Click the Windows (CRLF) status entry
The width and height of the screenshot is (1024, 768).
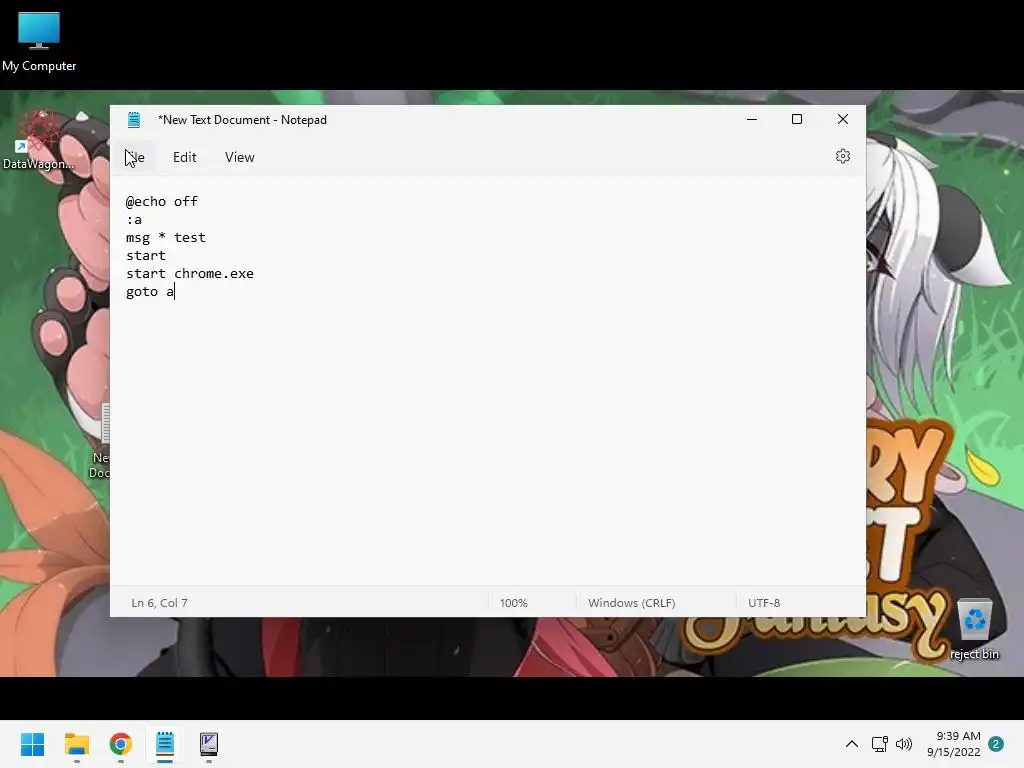(x=632, y=603)
